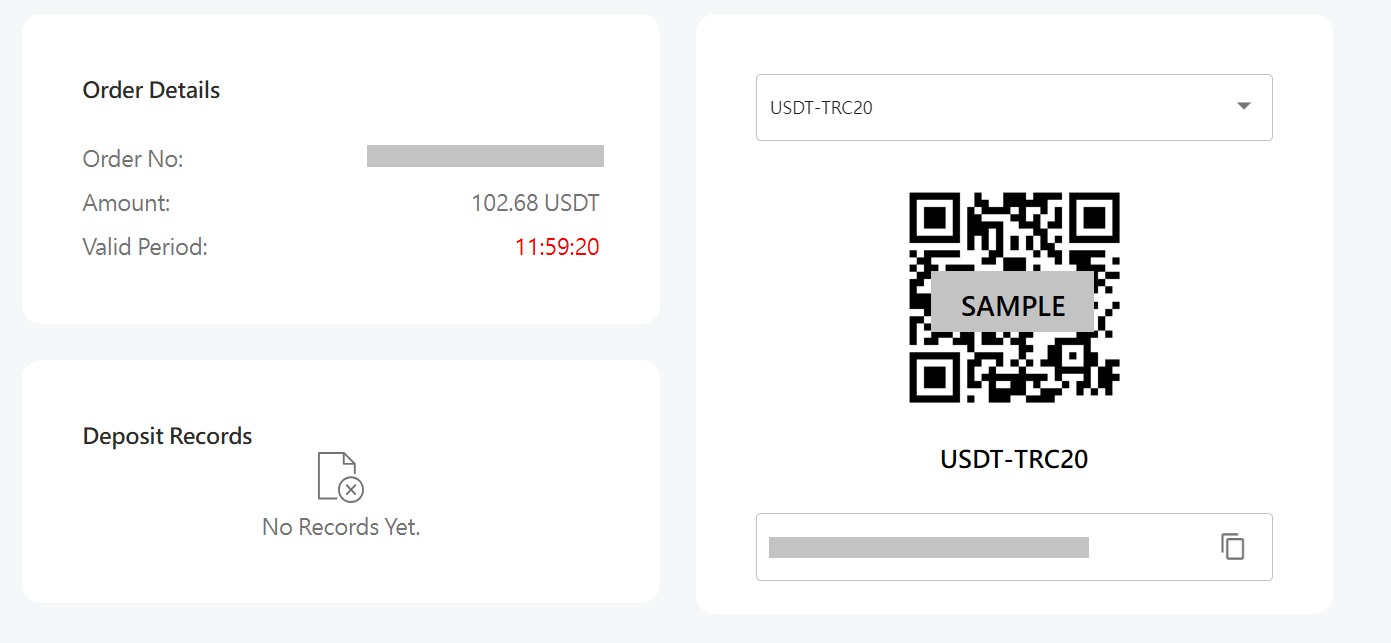Click the 102.68 USDT amount value
The width and height of the screenshot is (1391, 643).
tap(535, 204)
